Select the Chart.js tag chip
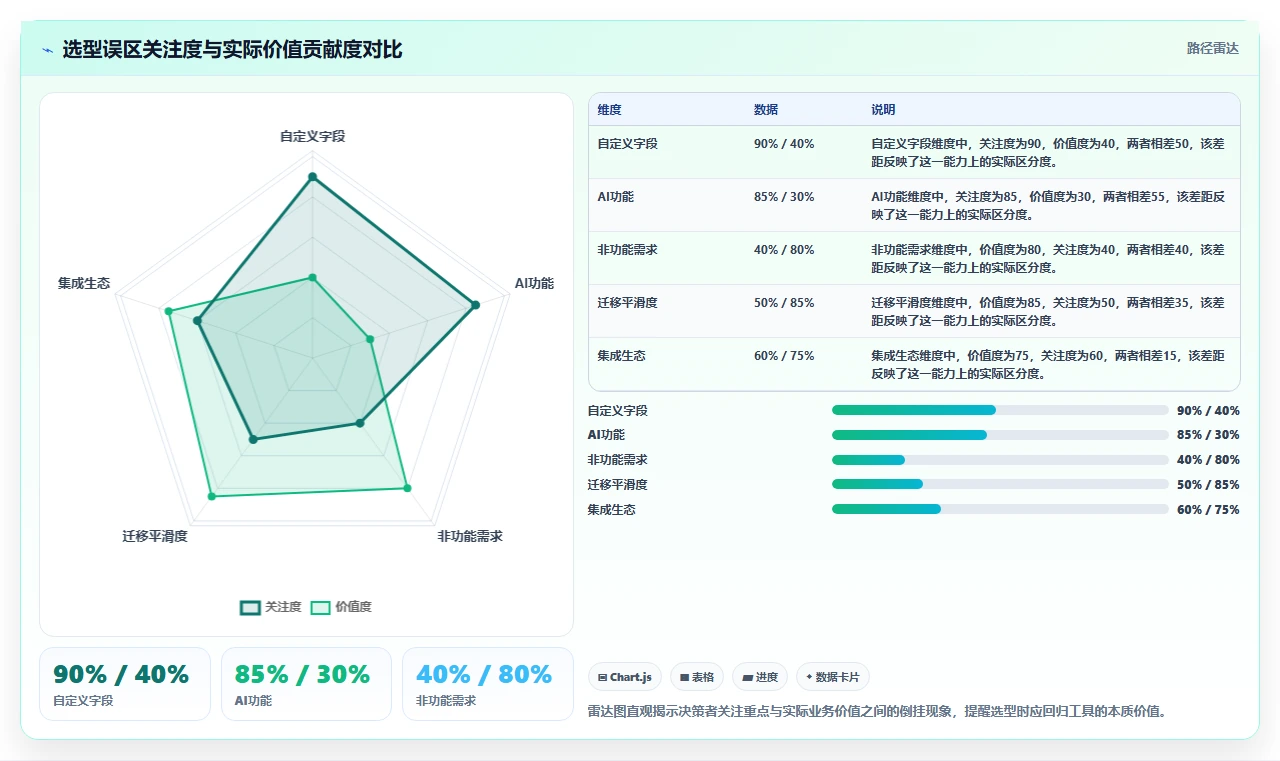Image resolution: width=1280 pixels, height=761 pixels. coord(625,677)
